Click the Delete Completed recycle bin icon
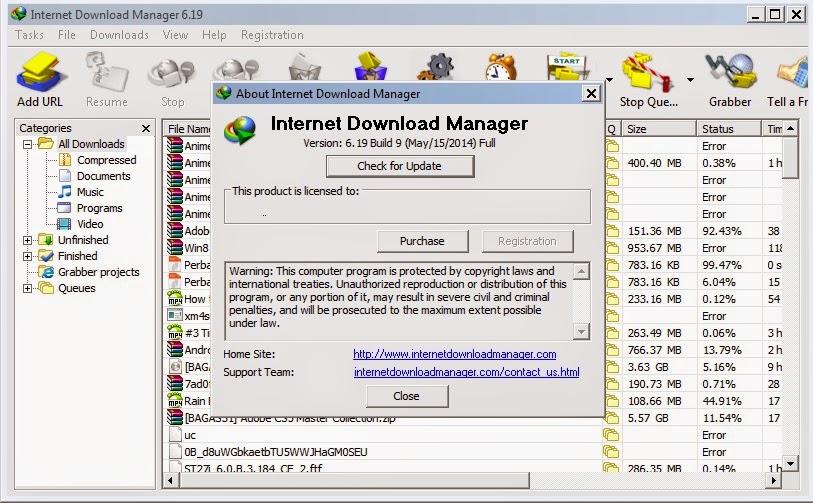The width and height of the screenshot is (813, 503). click(x=370, y=65)
